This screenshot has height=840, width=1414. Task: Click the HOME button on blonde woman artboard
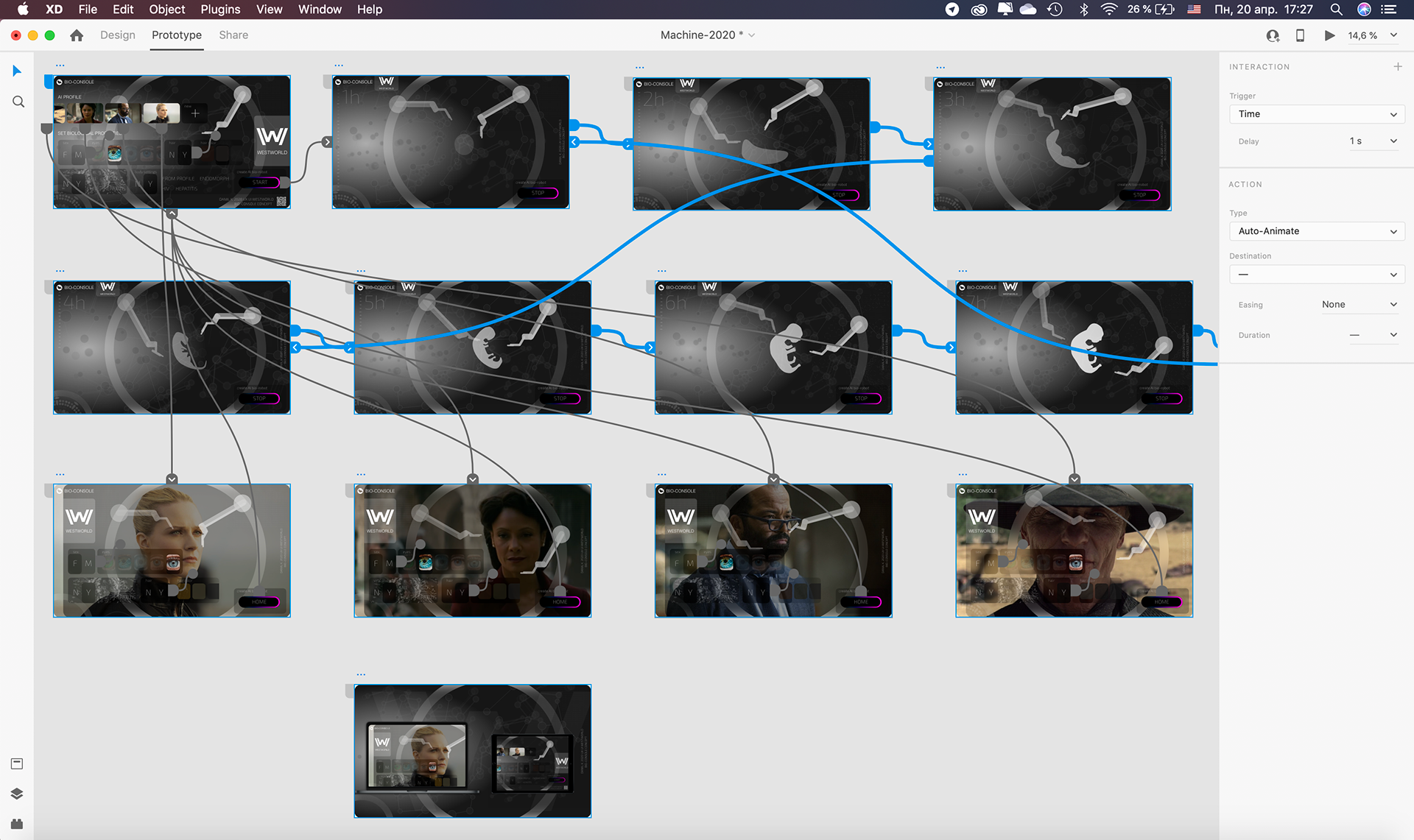(259, 601)
